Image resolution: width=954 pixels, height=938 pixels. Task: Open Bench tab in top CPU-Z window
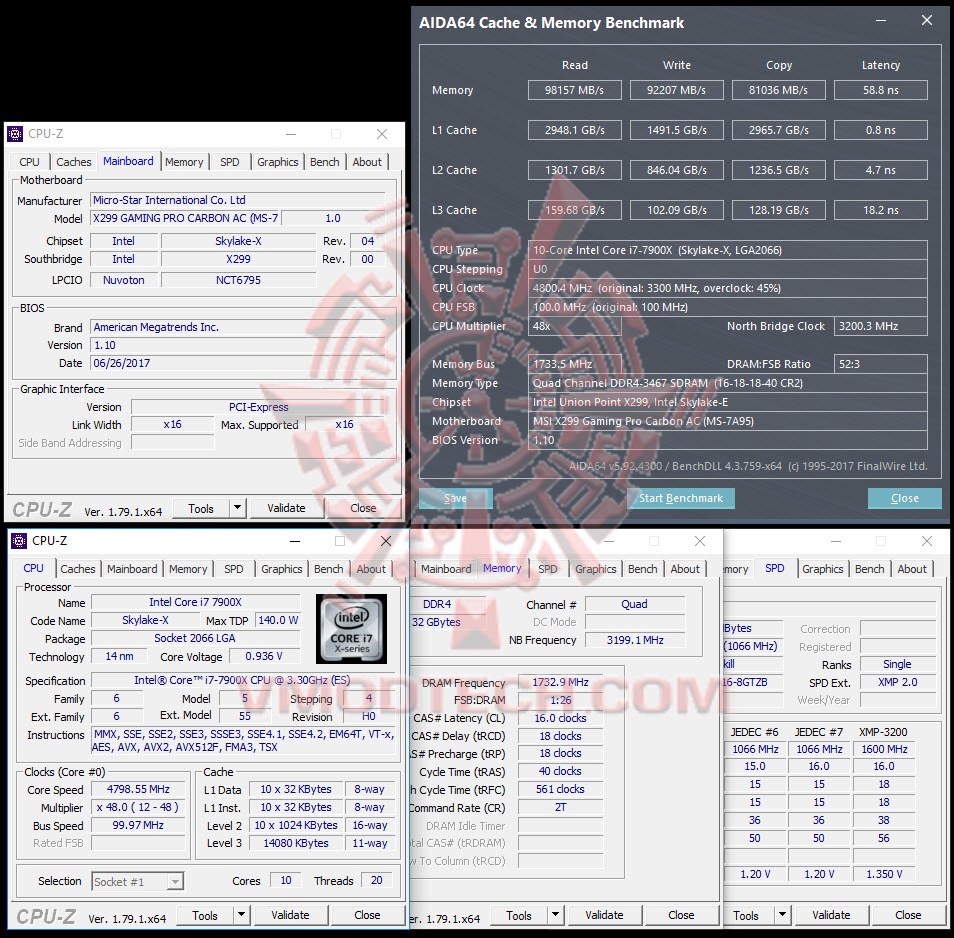click(x=324, y=162)
